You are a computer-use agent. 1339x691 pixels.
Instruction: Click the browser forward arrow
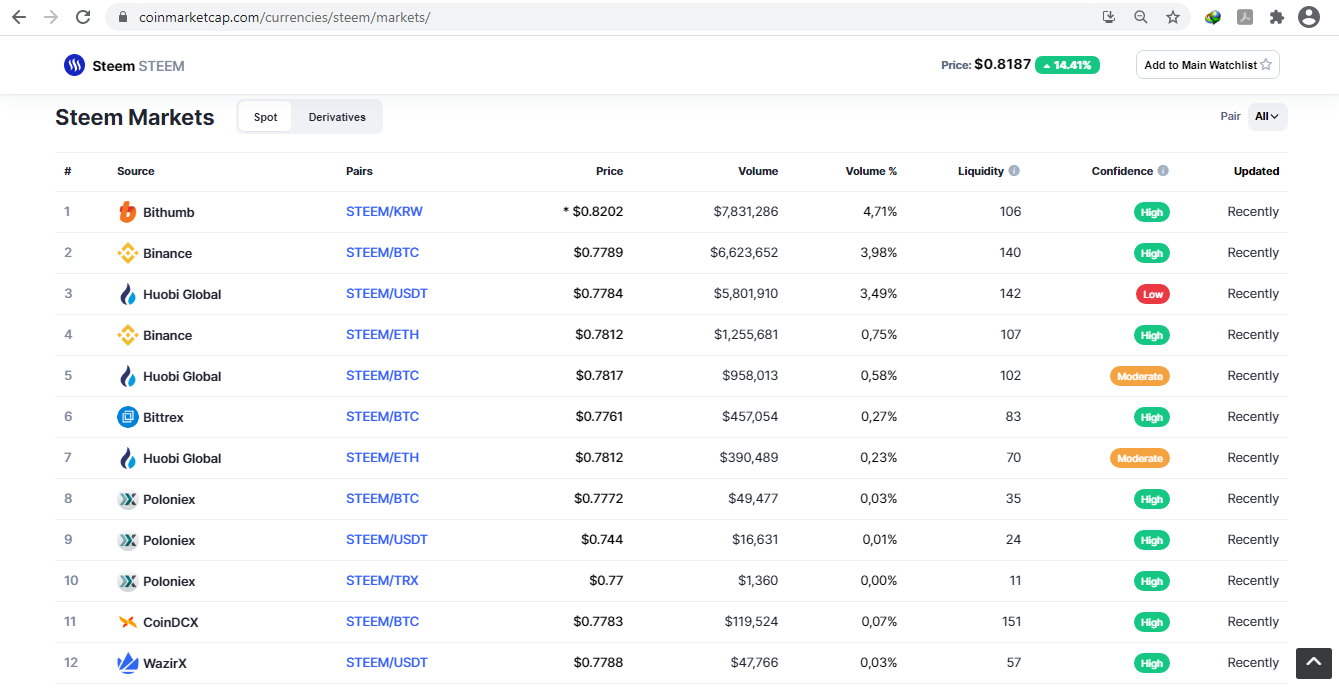(51, 17)
